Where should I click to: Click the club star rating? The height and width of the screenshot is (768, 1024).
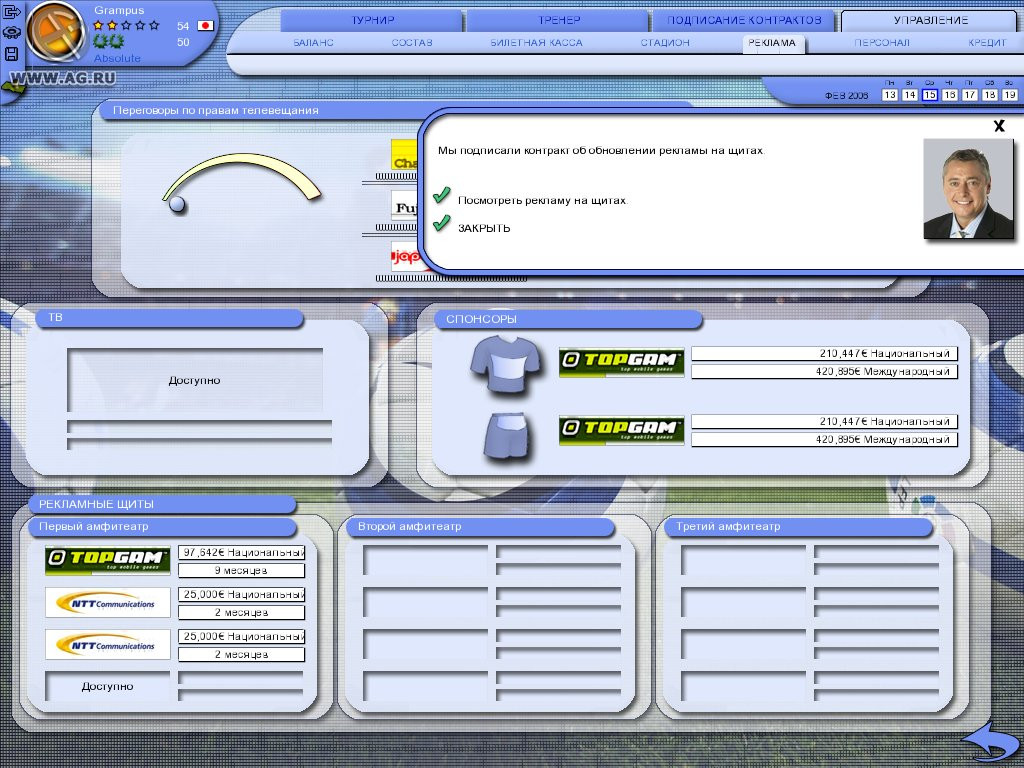[x=127, y=25]
